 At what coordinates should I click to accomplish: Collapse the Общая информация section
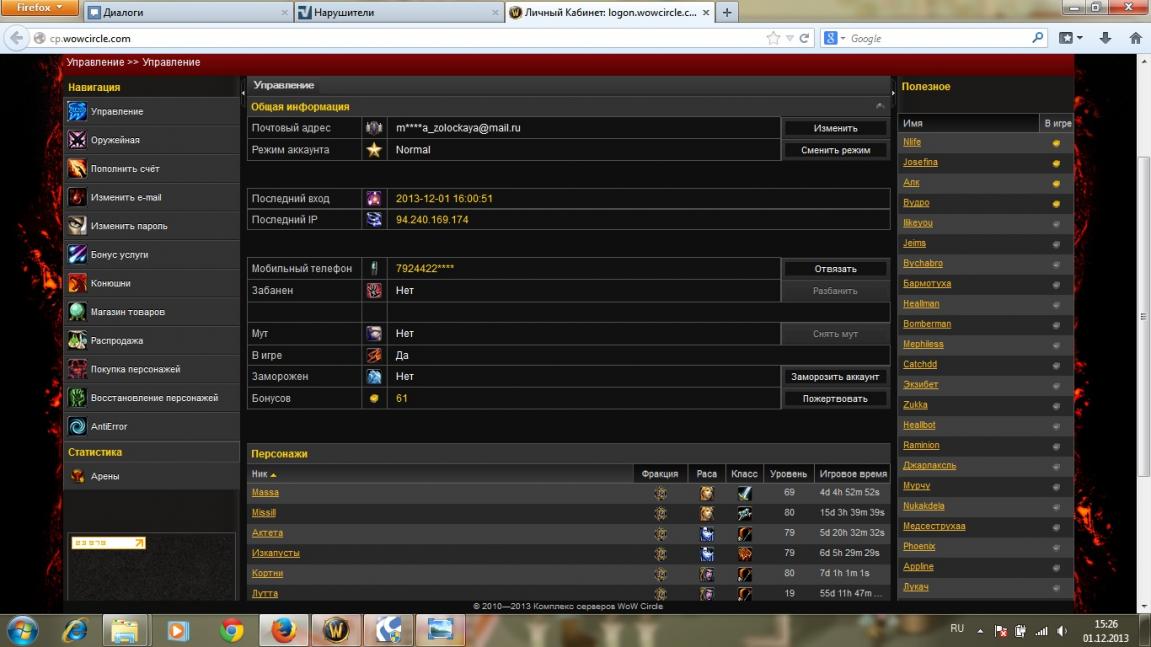(880, 106)
